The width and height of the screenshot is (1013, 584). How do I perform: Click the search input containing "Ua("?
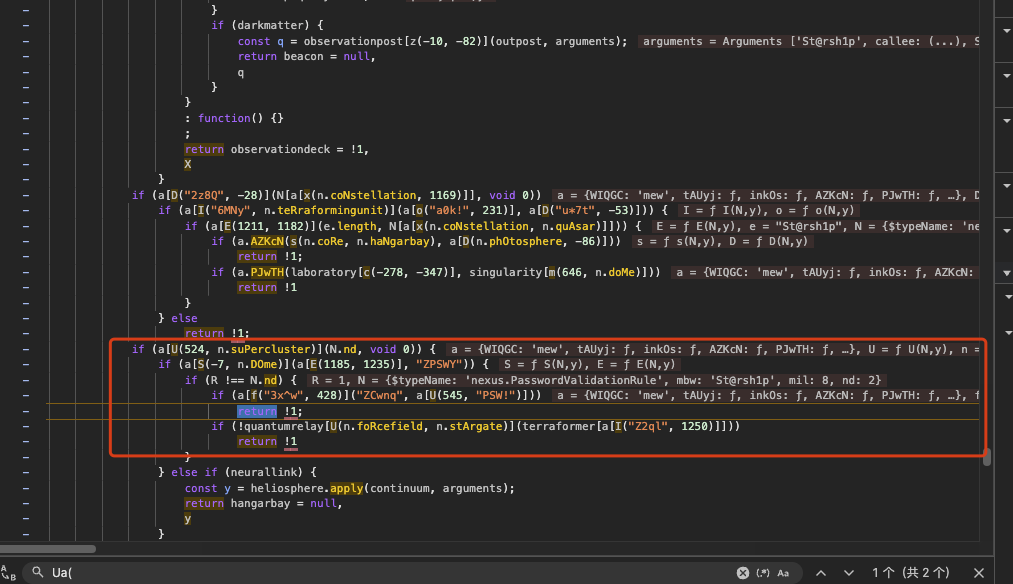point(380,573)
